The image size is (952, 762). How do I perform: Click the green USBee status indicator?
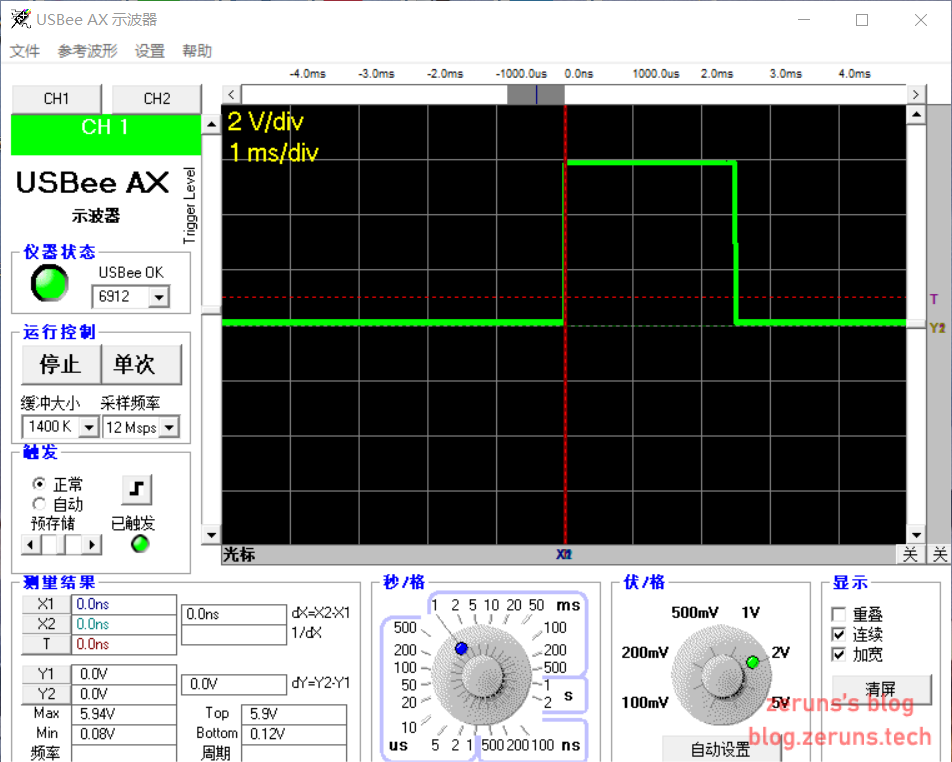coord(49,283)
